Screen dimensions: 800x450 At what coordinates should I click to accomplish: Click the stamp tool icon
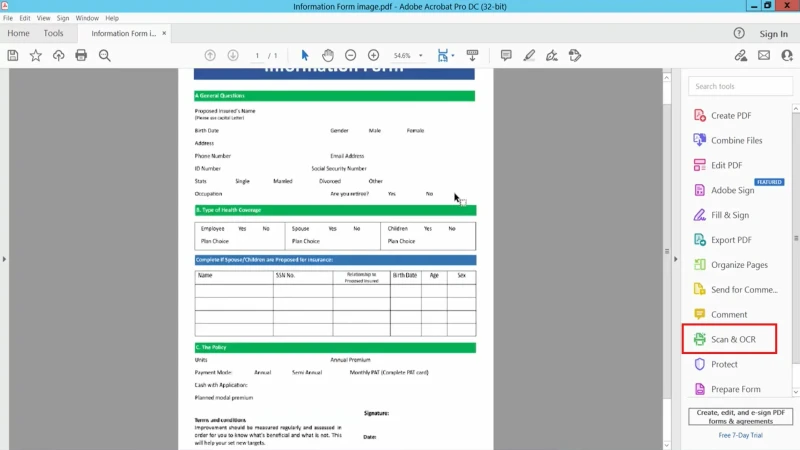(x=575, y=55)
